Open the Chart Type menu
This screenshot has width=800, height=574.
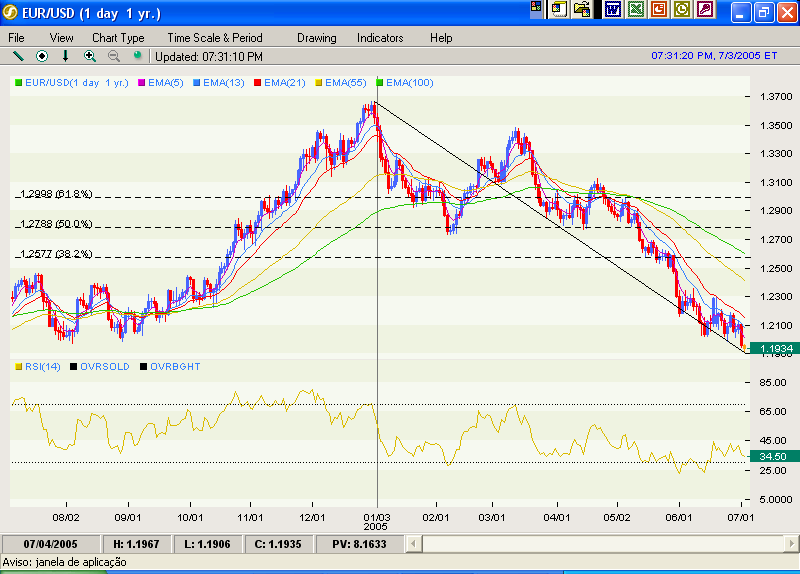[118, 38]
